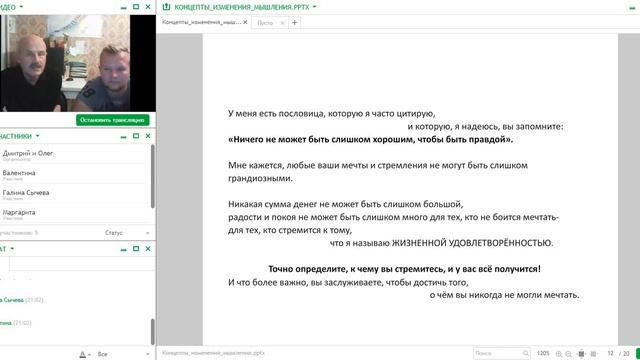The height and width of the screenshot is (360, 640).
Task: Open the Участники panel dropdown arrow
Action: (38, 136)
